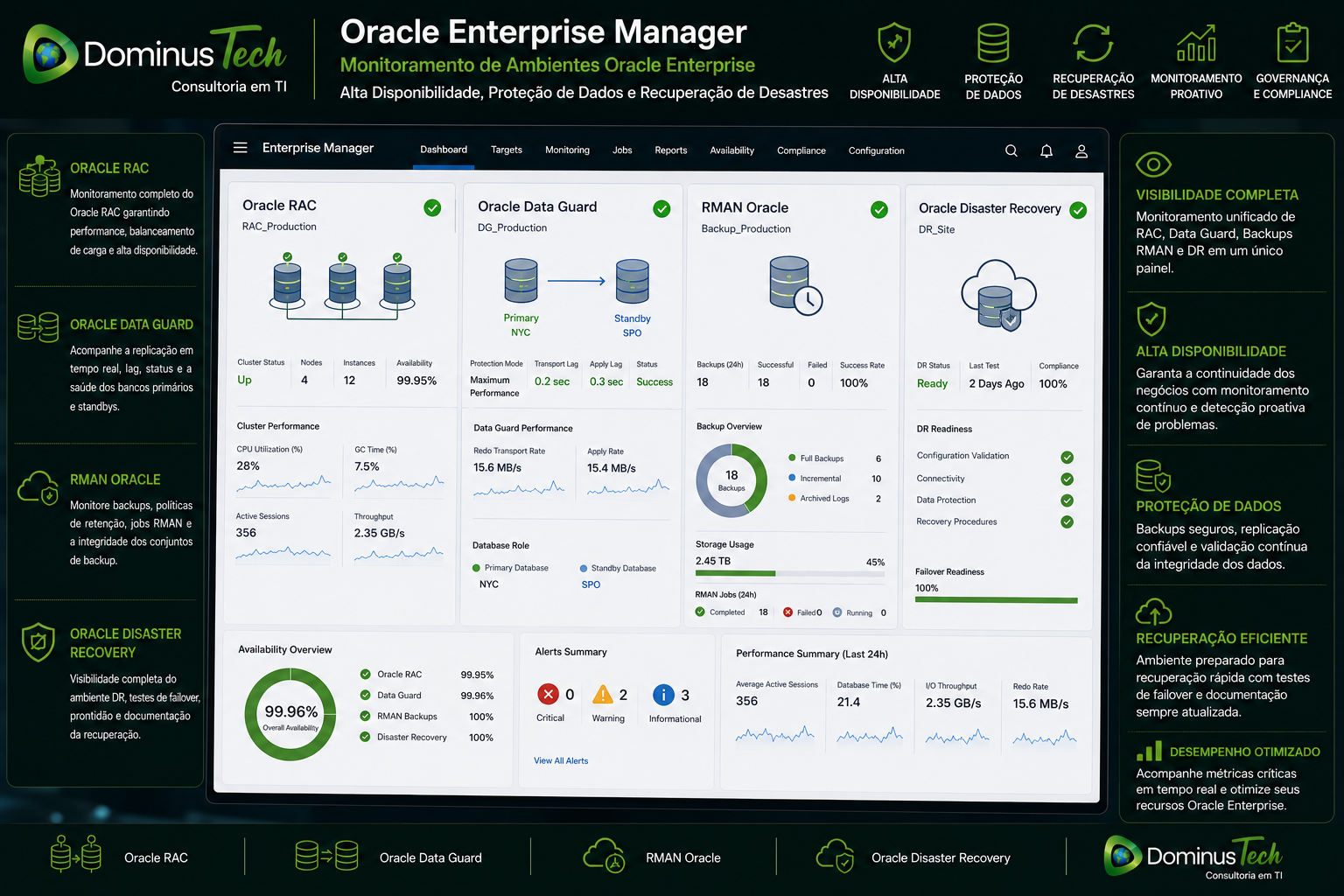
Task: Click the Alta Disponibilidade shield icon
Action: (x=894, y=42)
